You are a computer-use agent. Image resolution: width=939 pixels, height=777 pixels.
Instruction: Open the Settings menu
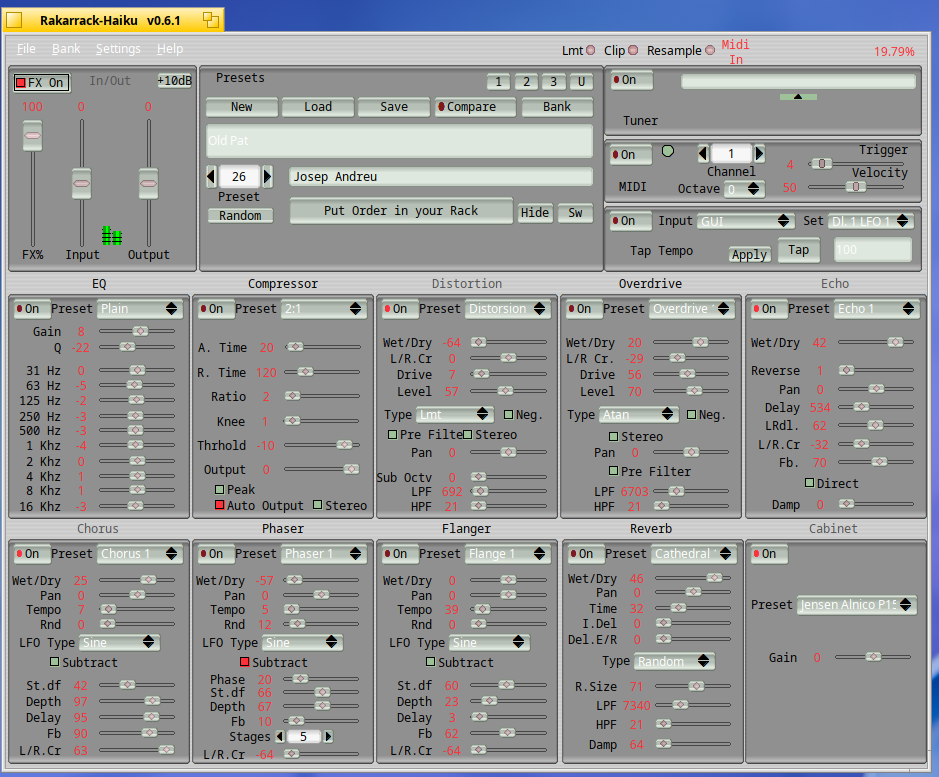118,49
